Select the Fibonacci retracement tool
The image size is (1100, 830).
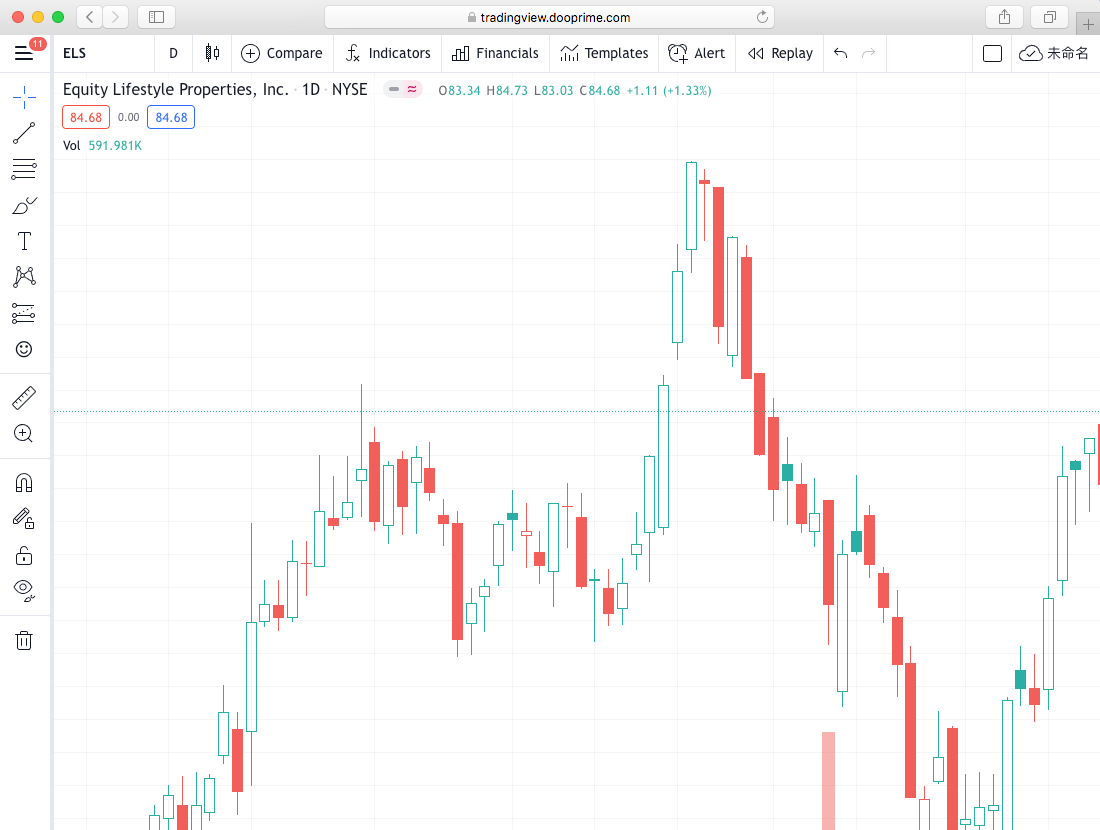(24, 169)
